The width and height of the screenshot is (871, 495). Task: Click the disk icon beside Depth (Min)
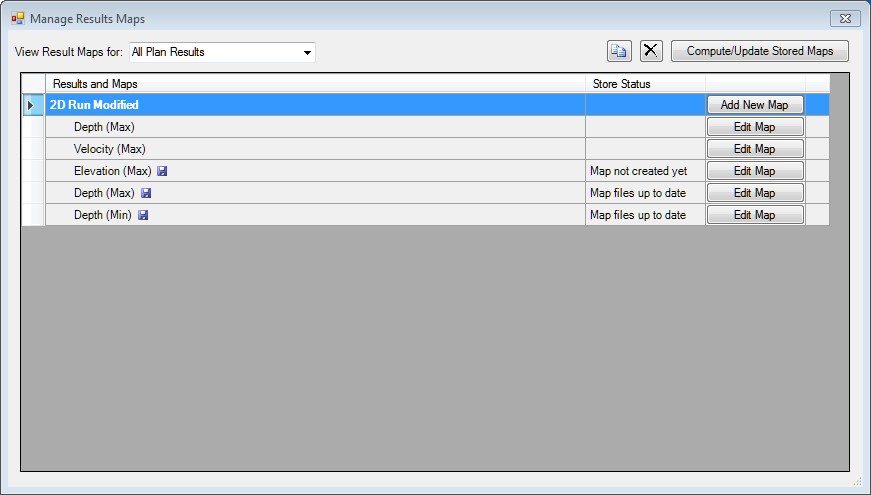pos(143,215)
